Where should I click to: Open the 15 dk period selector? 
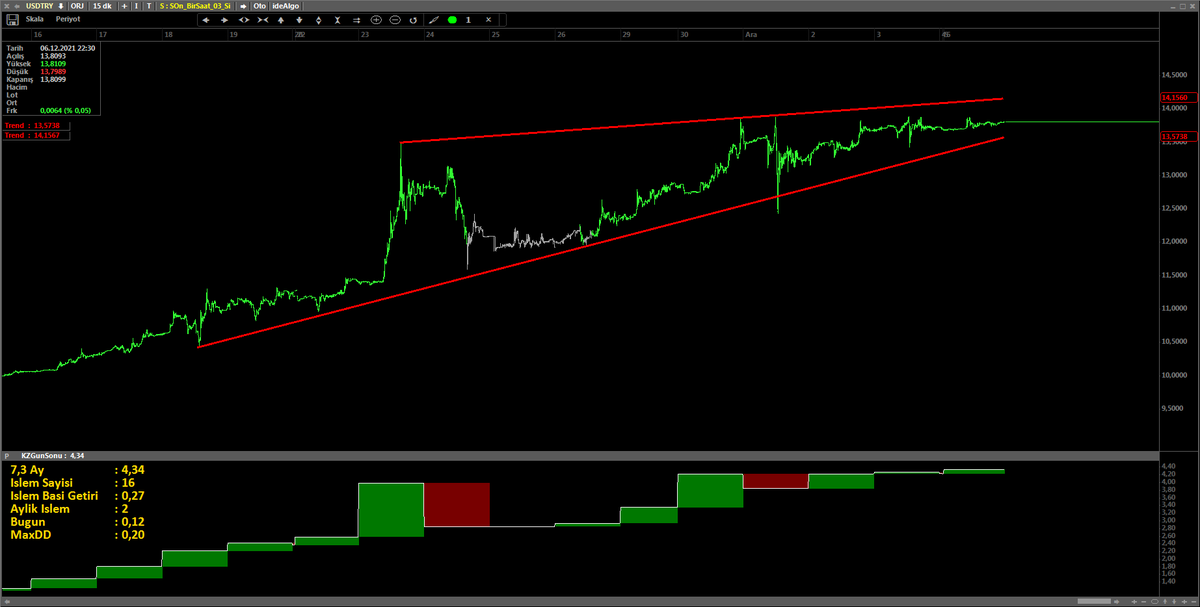click(x=102, y=6)
